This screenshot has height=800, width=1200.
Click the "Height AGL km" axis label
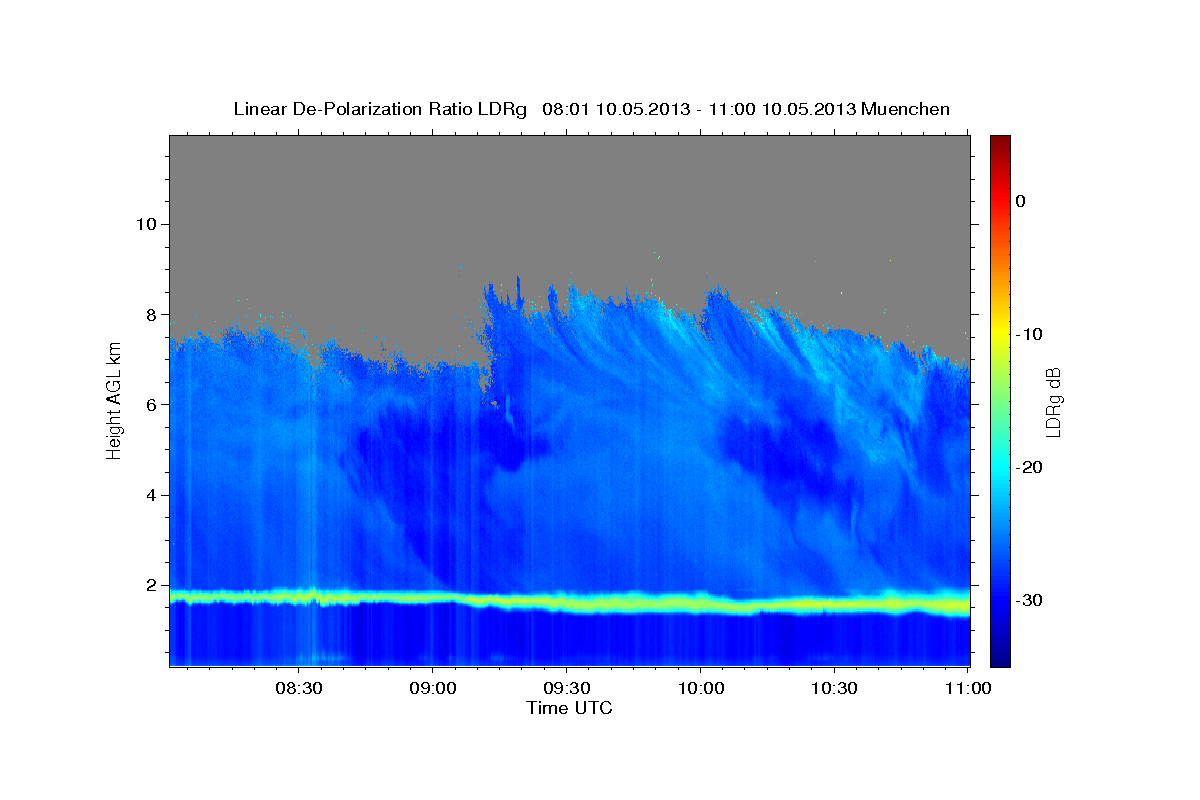click(x=114, y=399)
